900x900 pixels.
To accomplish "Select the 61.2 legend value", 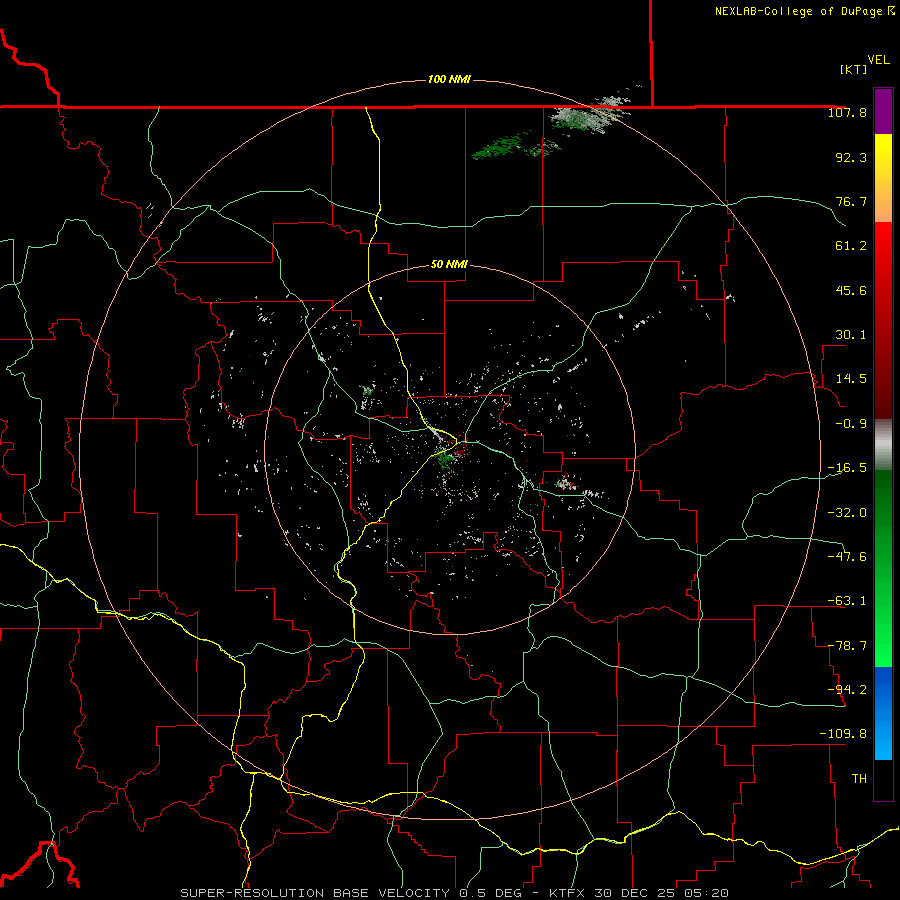I will tap(851, 246).
